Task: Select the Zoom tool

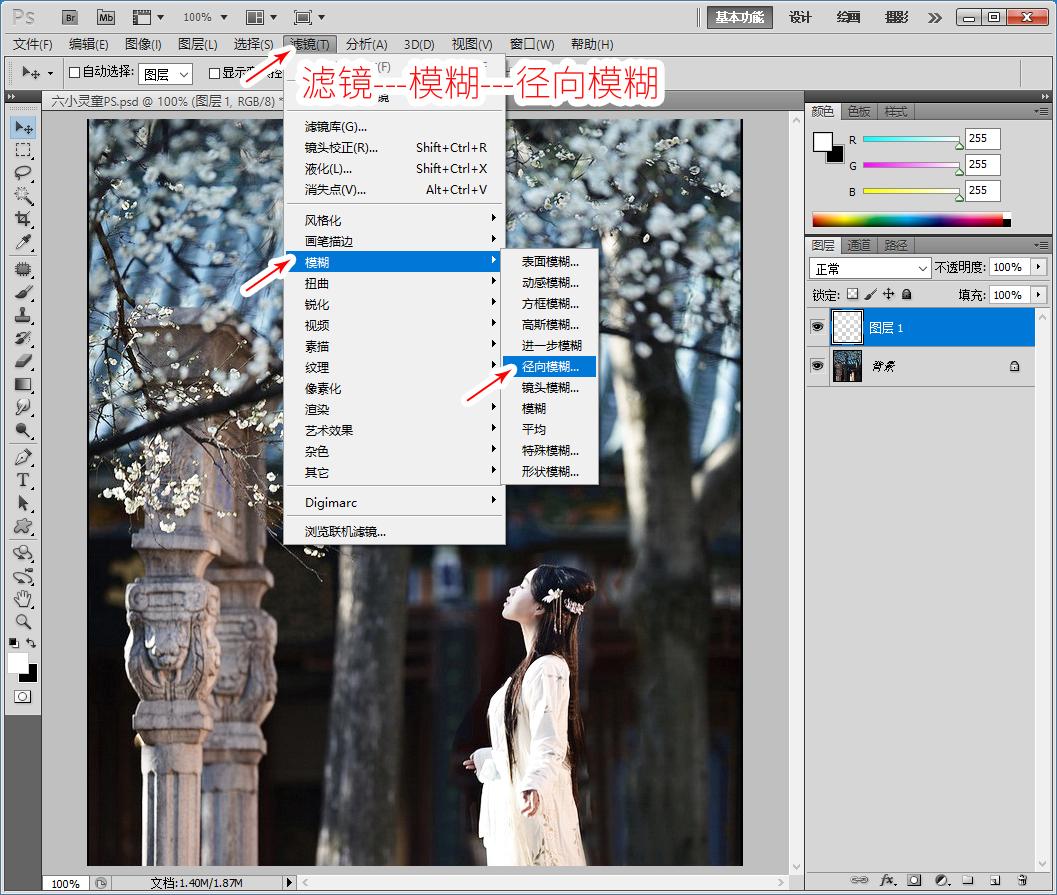Action: pyautogui.click(x=24, y=621)
